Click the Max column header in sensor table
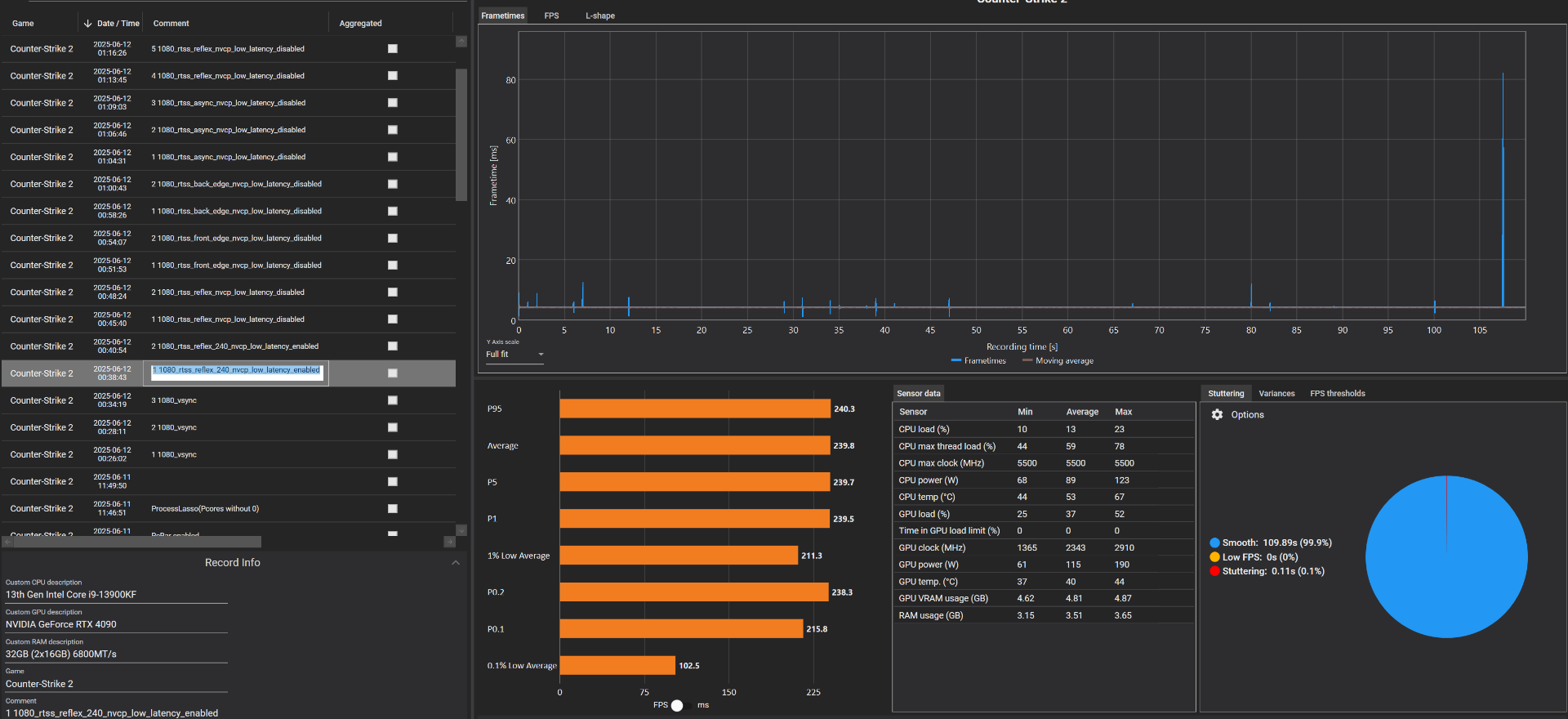The width and height of the screenshot is (1568, 719). click(1124, 412)
